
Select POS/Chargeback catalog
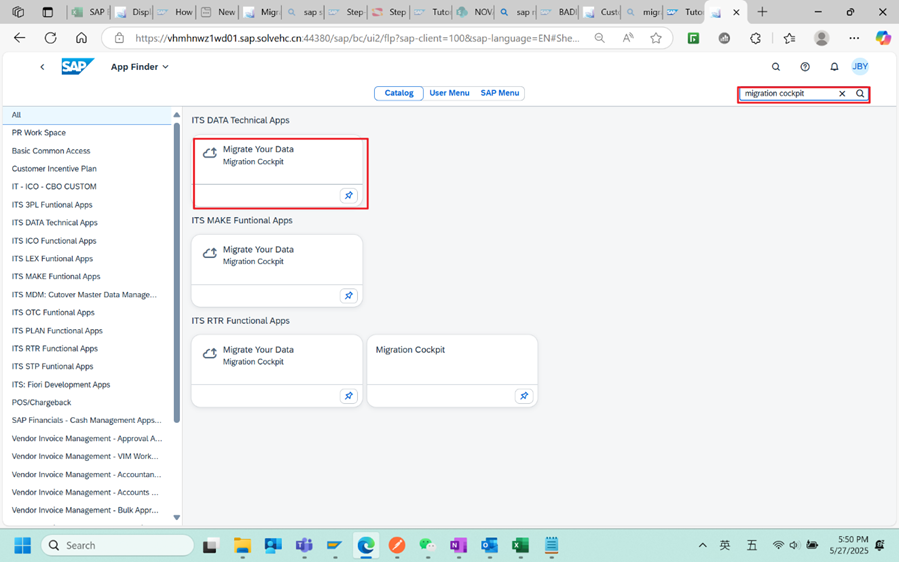[88, 403]
